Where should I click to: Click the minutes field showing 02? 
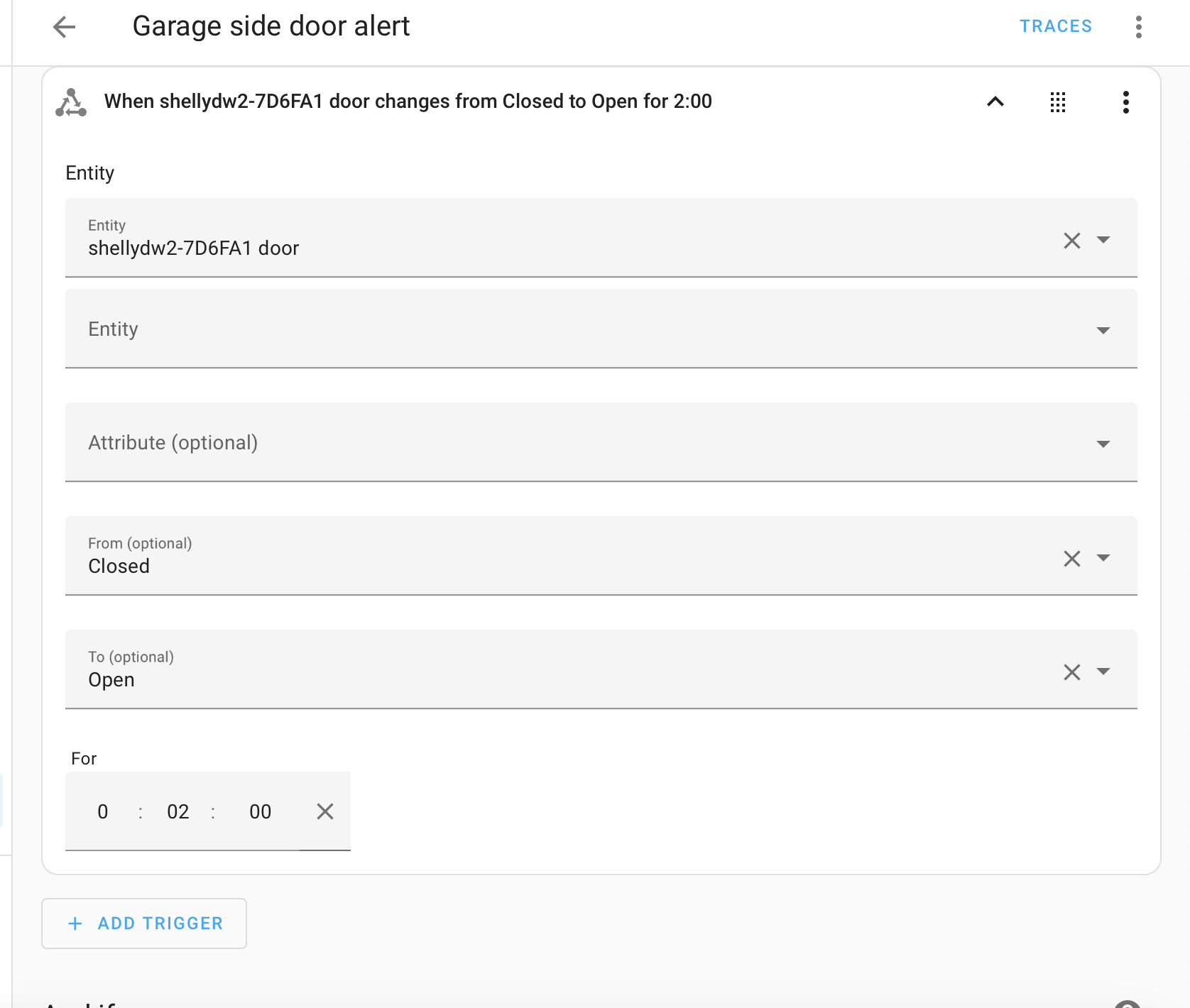(x=178, y=811)
